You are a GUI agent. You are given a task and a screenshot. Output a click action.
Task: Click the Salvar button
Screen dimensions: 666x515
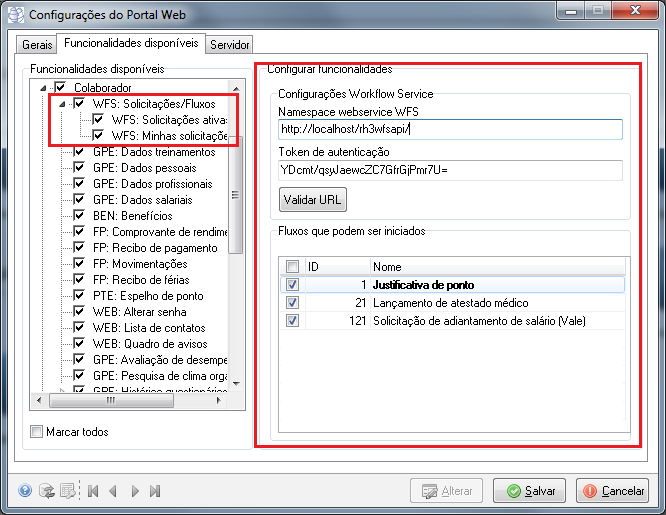532,491
